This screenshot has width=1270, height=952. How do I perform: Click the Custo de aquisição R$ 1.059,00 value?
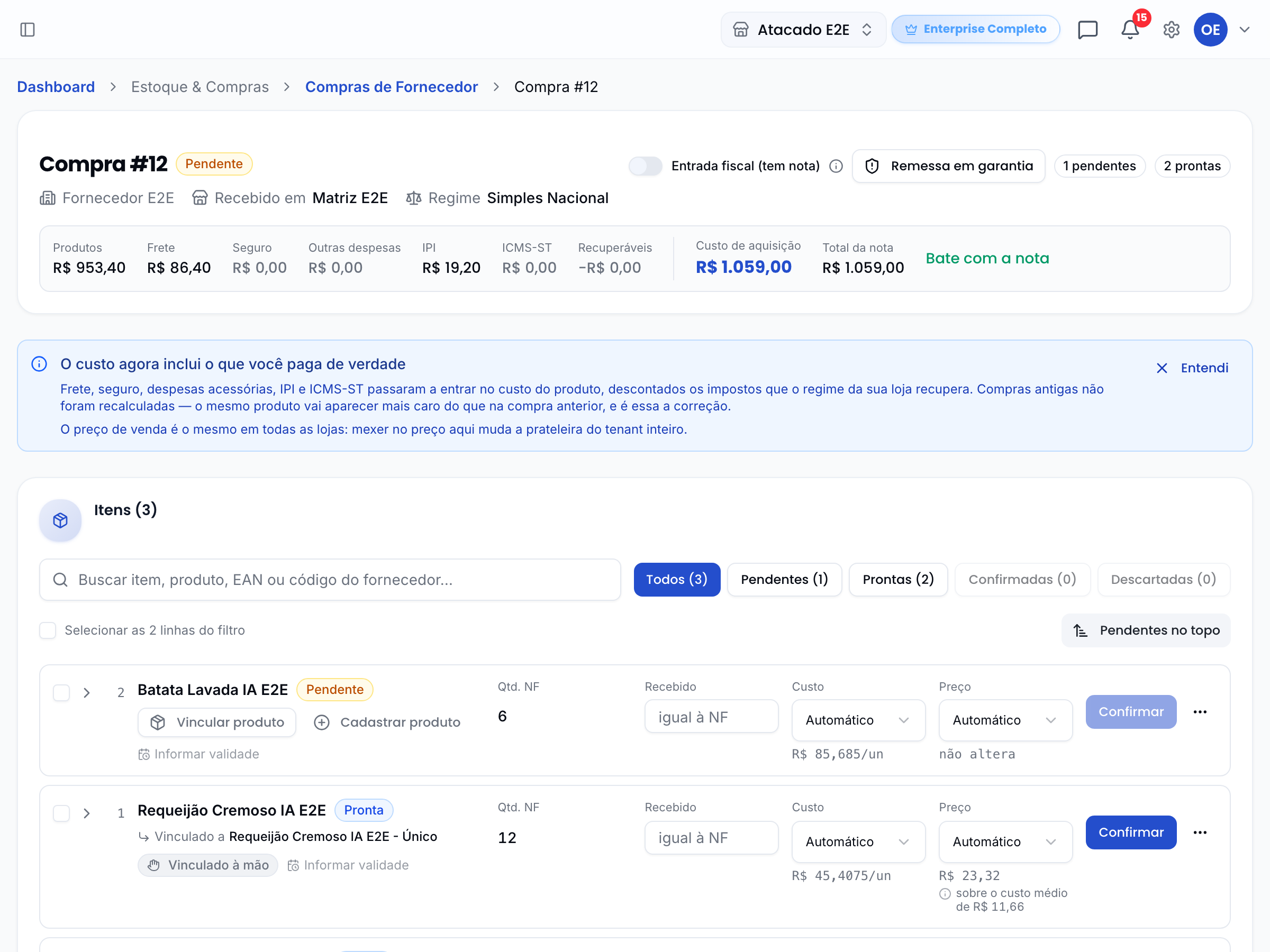click(x=743, y=267)
